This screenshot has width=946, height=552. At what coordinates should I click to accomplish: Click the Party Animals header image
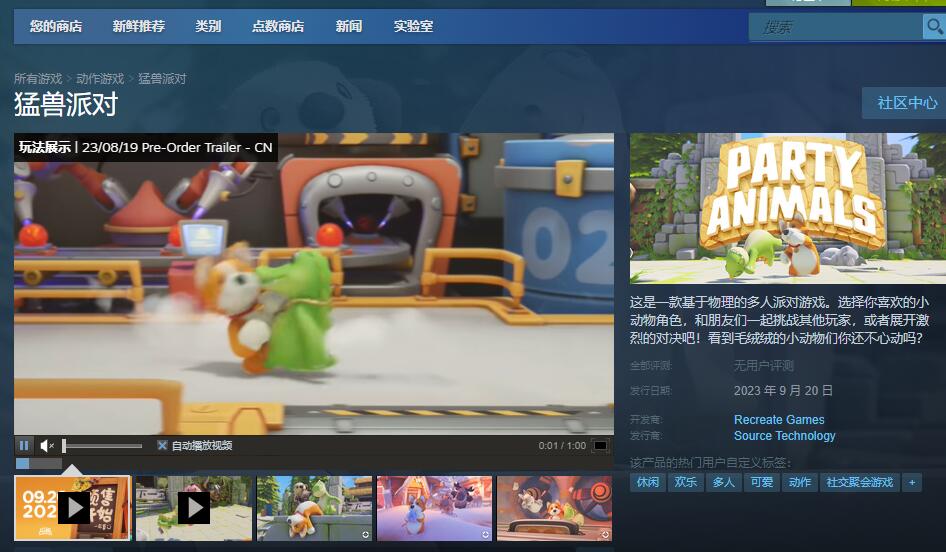788,208
